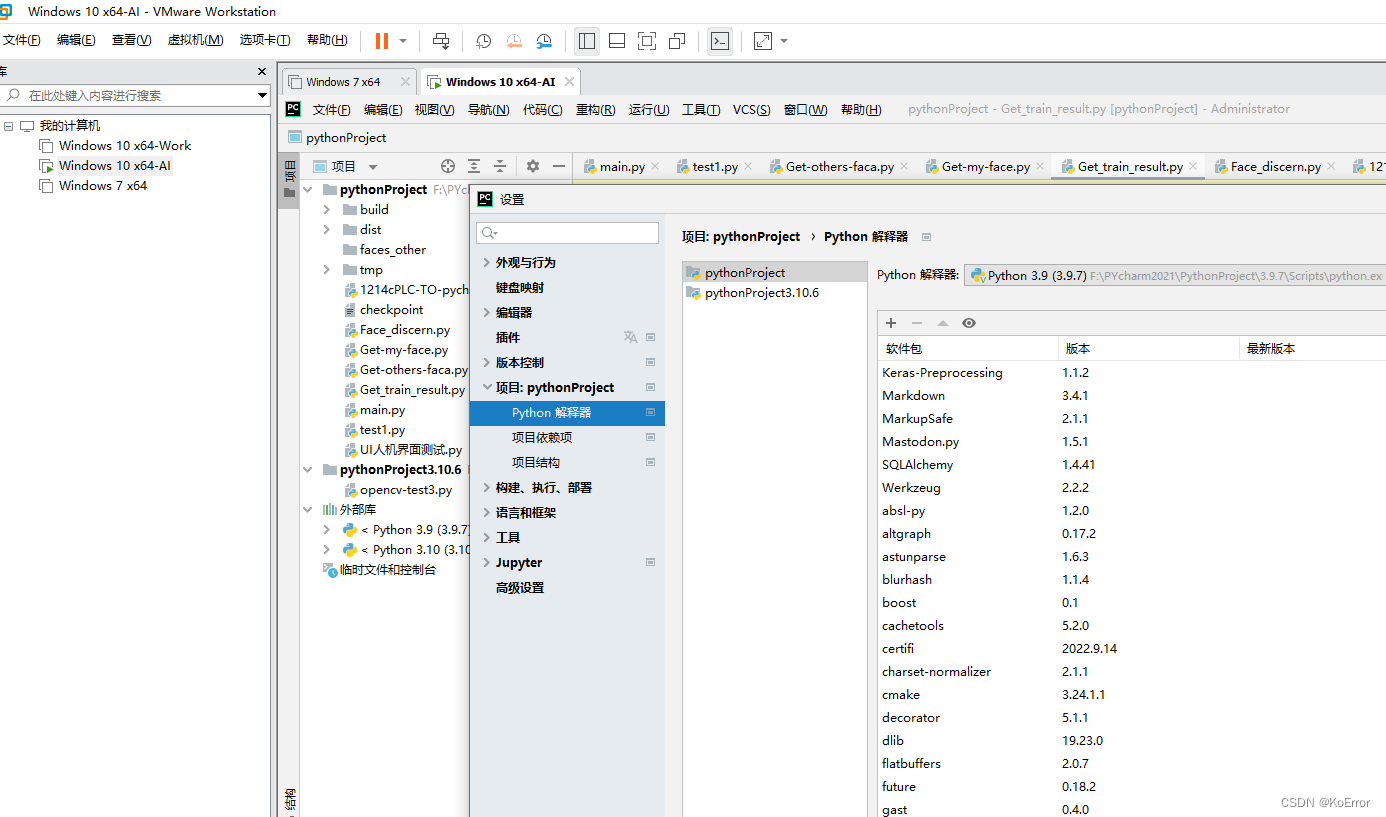1386x817 pixels.
Task: Open VMware 虚拟机(M) menu
Action: tap(195, 40)
